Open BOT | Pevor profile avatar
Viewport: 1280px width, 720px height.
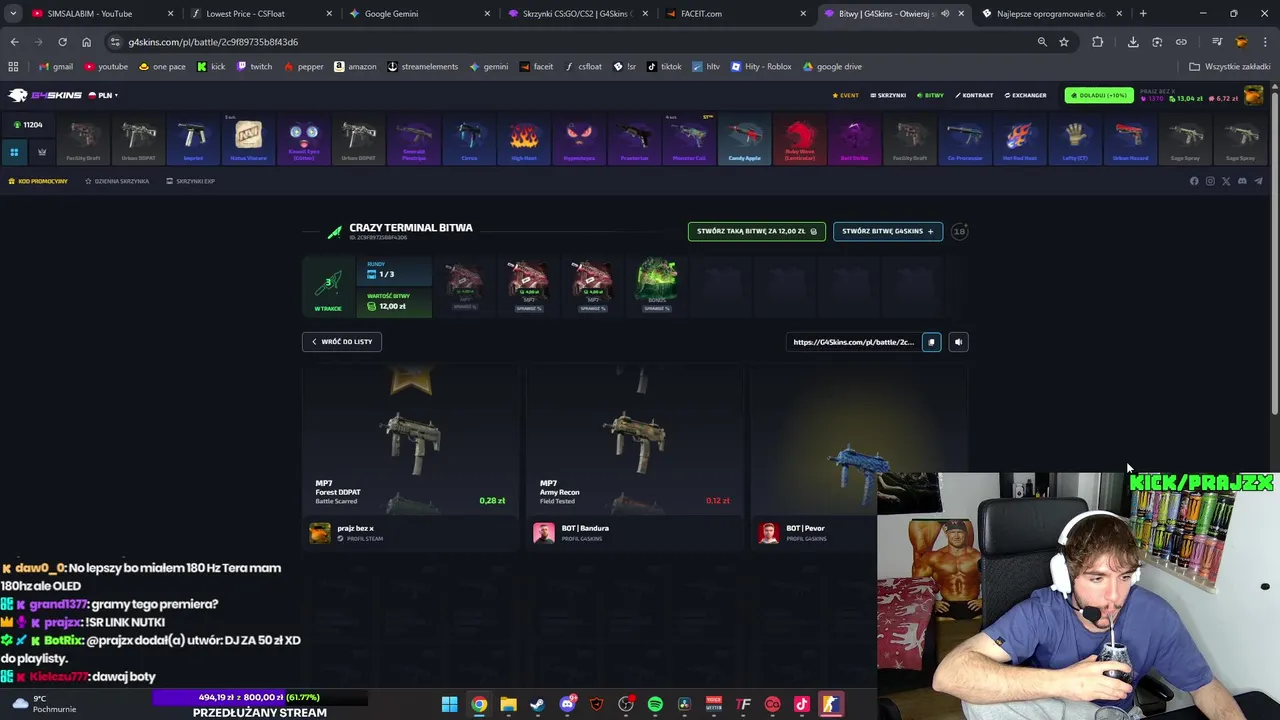pyautogui.click(x=768, y=533)
